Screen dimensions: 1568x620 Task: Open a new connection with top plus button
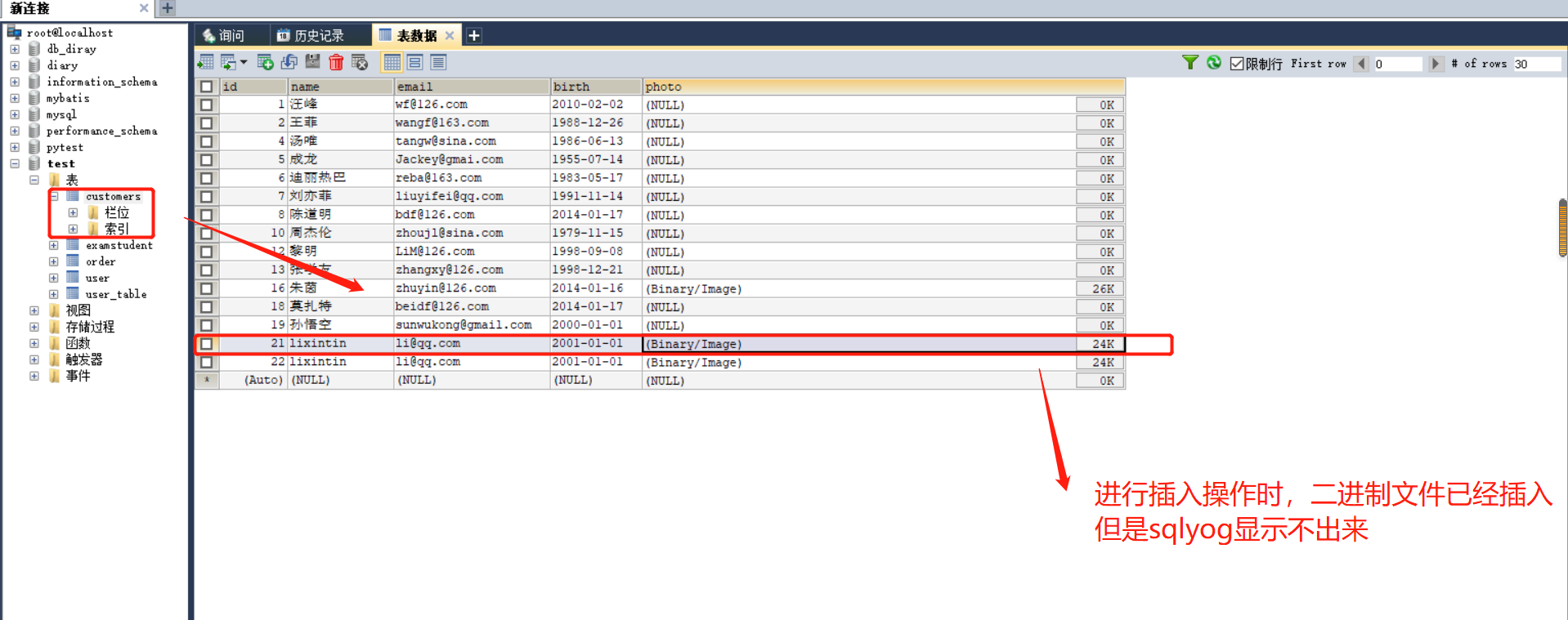point(167,8)
